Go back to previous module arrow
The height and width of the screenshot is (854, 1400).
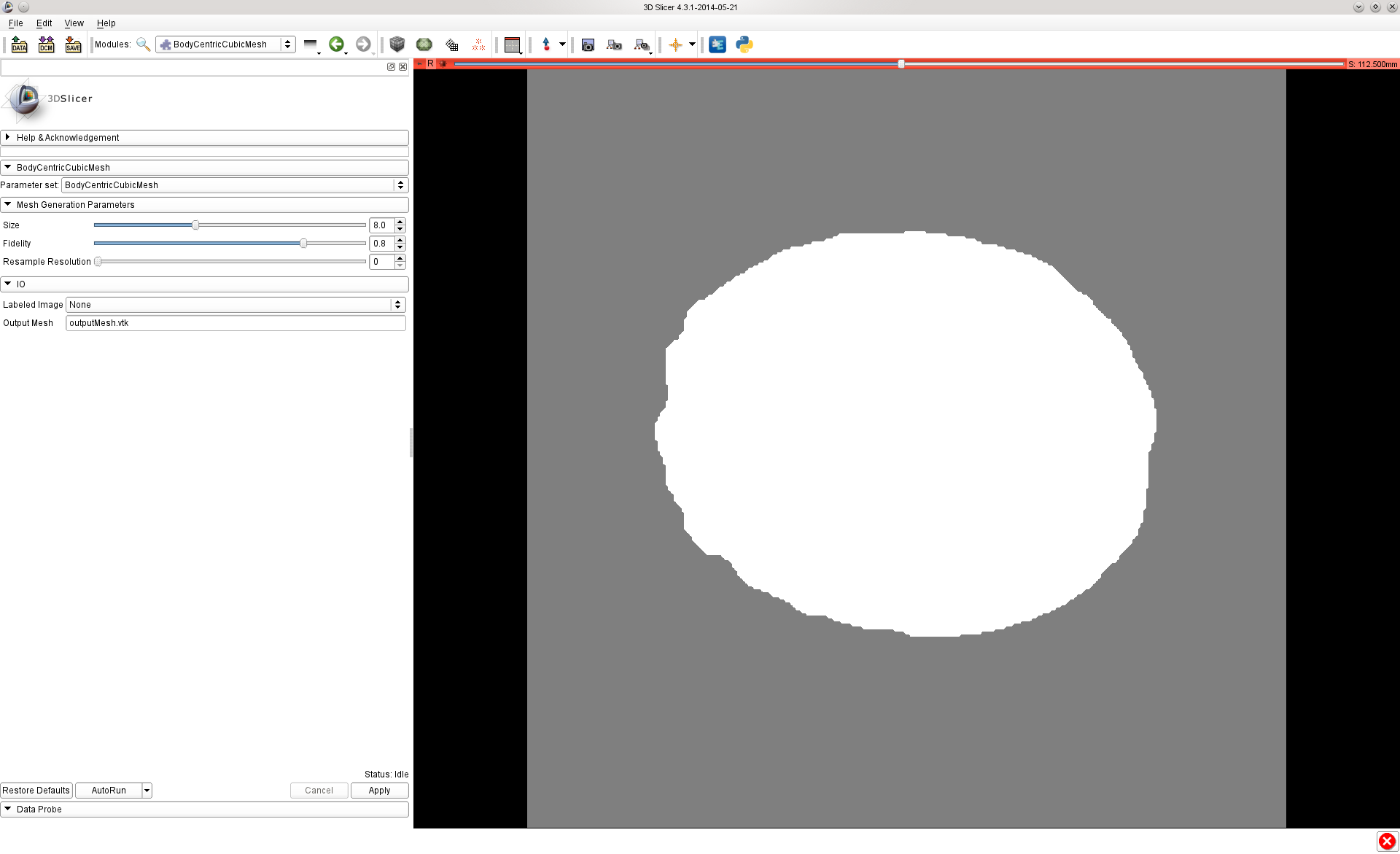[x=335, y=44]
